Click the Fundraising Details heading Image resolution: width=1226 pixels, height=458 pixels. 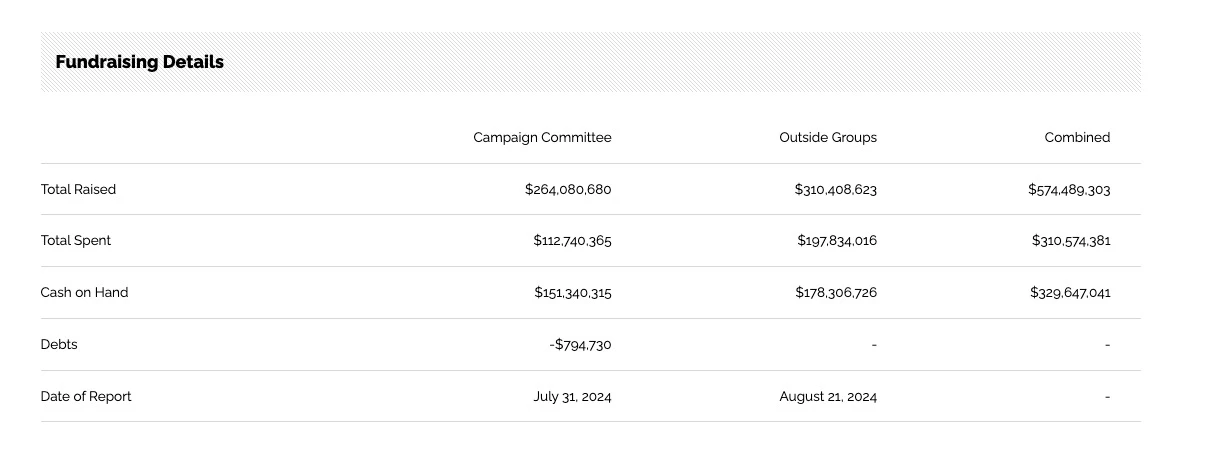pyautogui.click(x=139, y=62)
